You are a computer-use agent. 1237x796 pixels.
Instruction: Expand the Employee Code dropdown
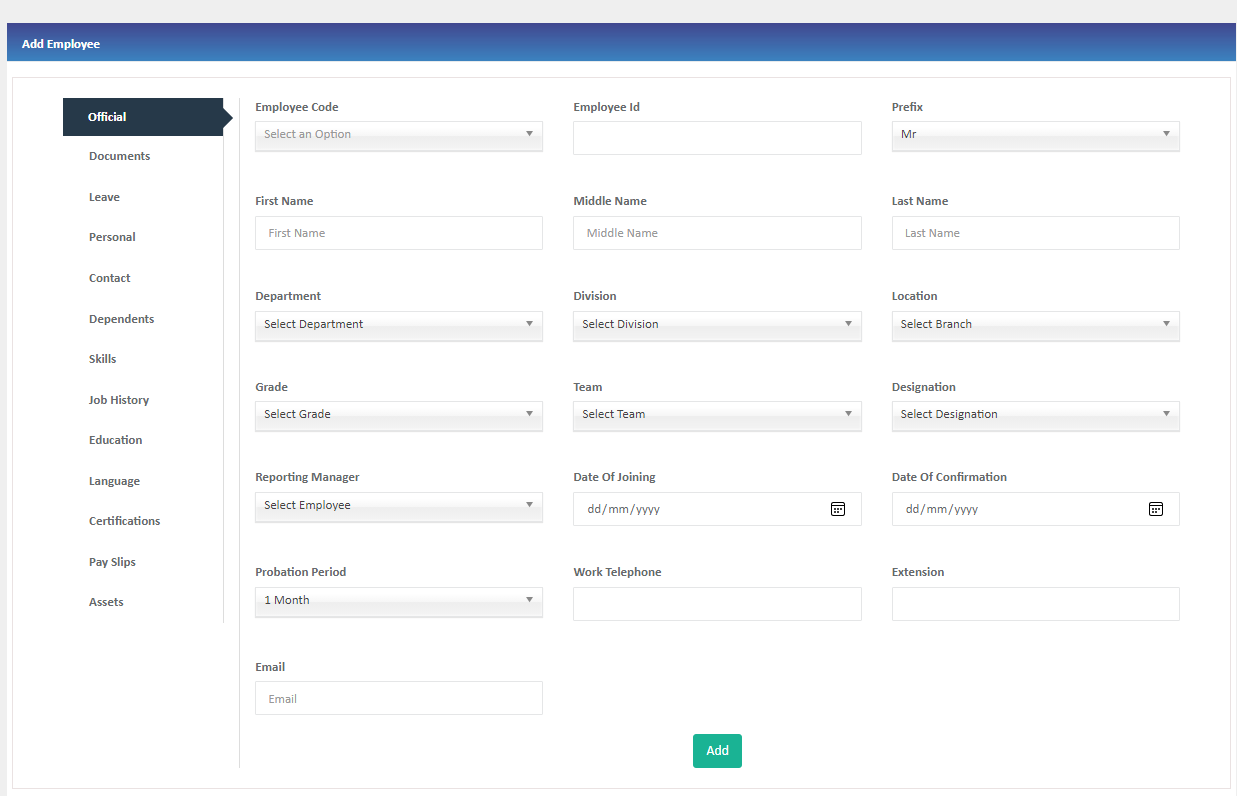point(398,135)
